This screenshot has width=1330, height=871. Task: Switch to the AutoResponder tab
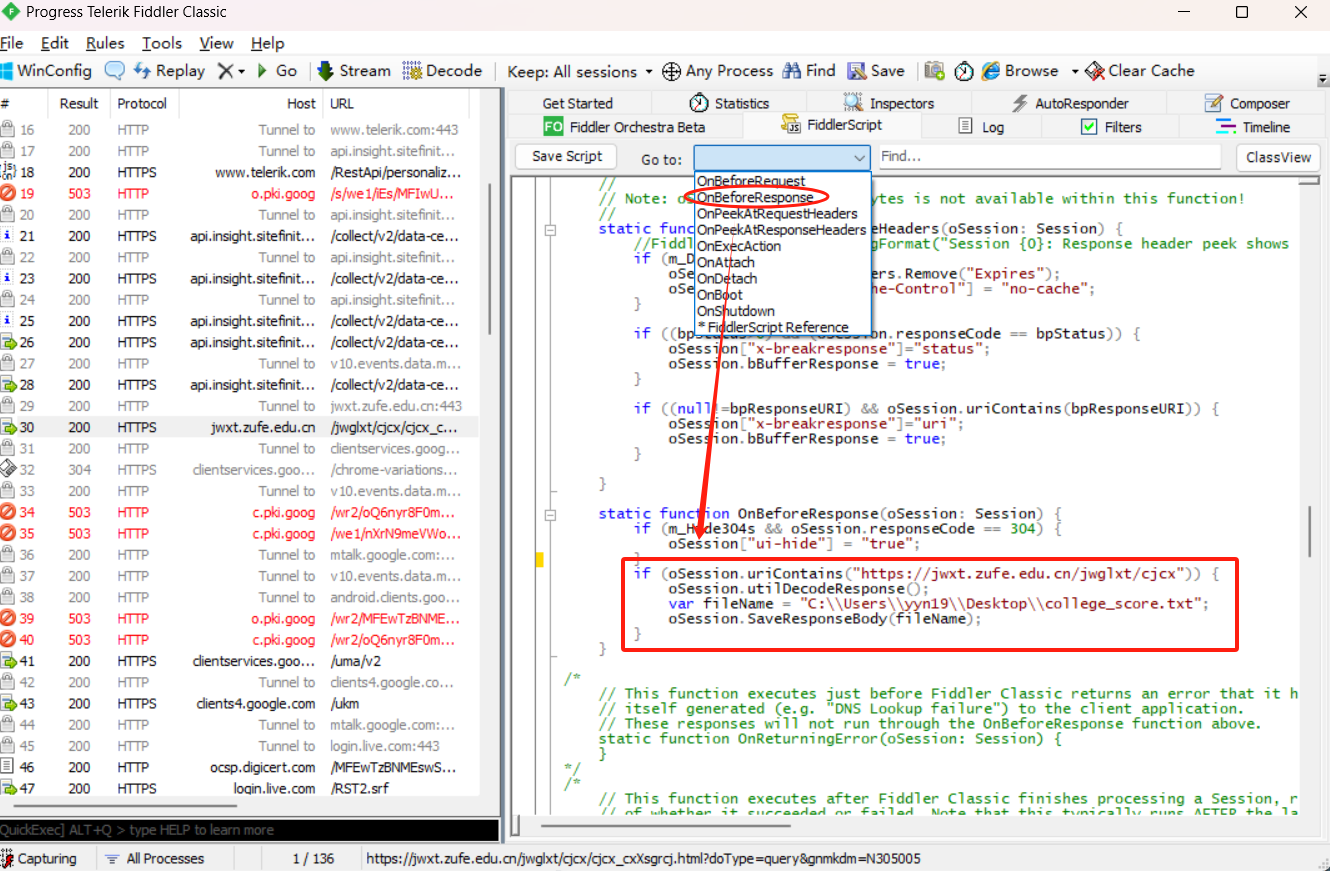1069,103
